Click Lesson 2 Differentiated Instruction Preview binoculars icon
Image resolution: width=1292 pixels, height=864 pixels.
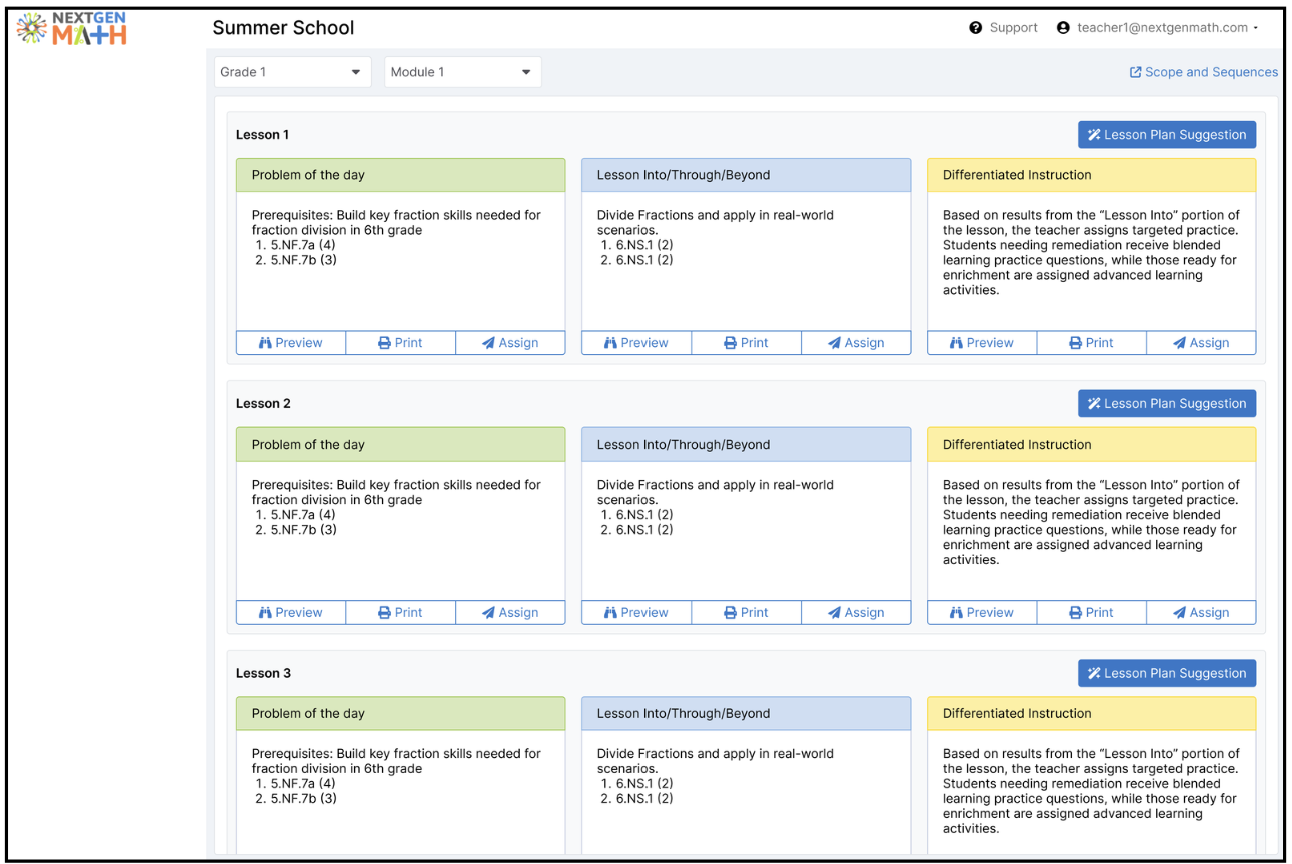click(x=956, y=613)
